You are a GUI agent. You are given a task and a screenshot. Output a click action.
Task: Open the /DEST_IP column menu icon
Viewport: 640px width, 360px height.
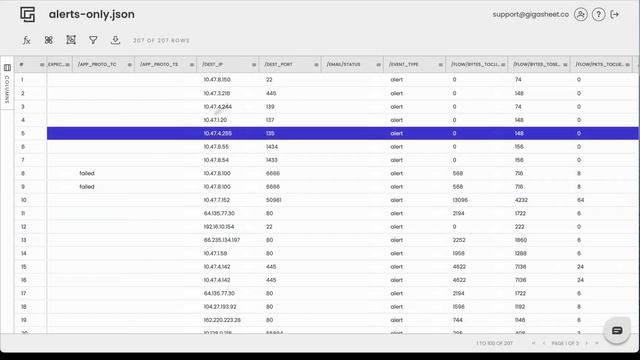point(254,64)
